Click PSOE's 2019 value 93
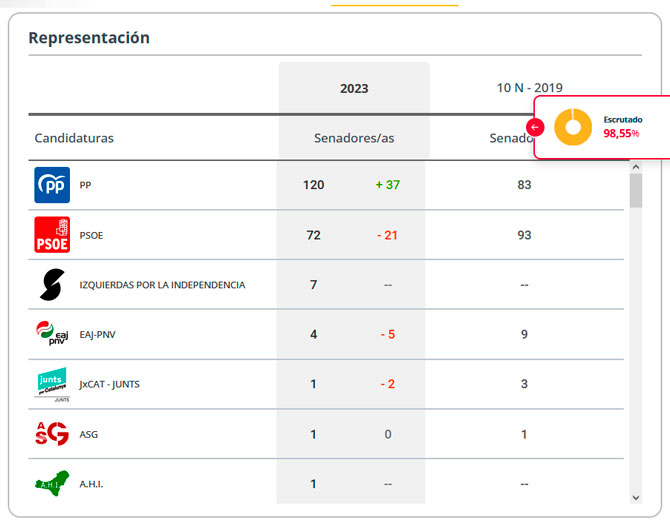The image size is (670, 527). click(524, 235)
